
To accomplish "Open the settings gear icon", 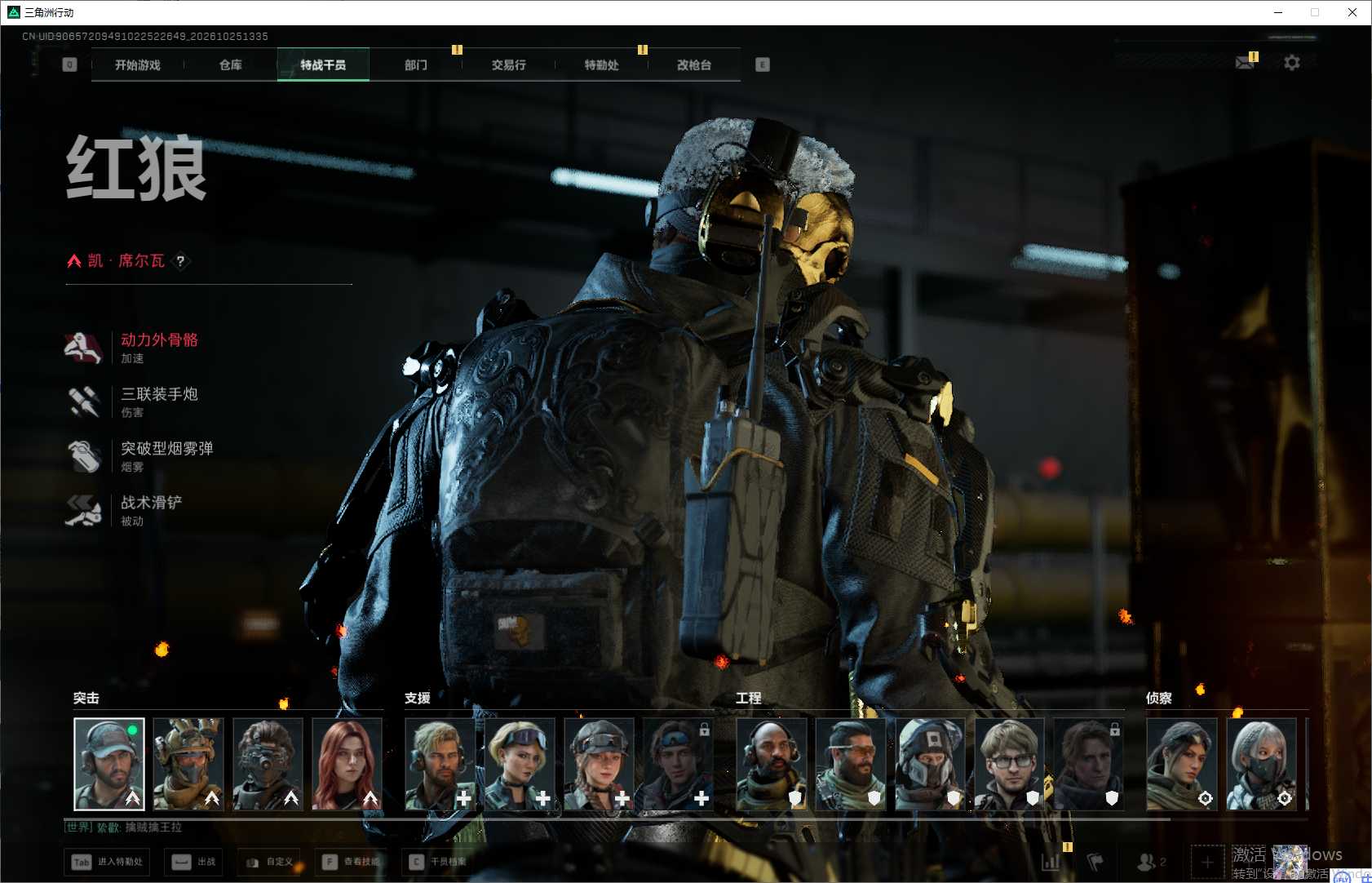I will (x=1292, y=63).
